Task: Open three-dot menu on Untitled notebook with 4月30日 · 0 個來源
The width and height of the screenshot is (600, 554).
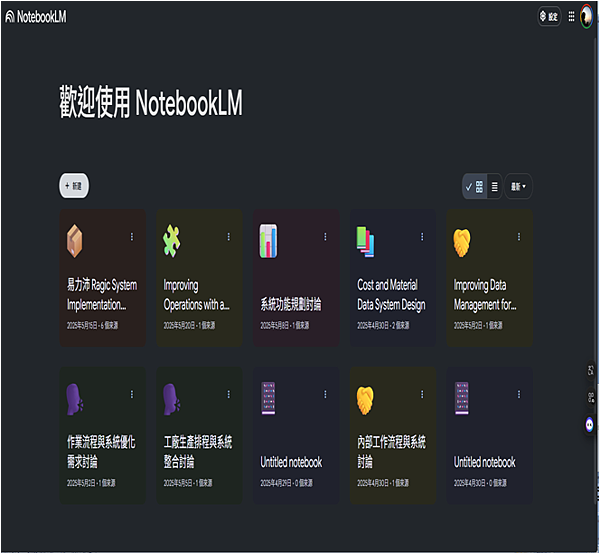Action: point(519,394)
